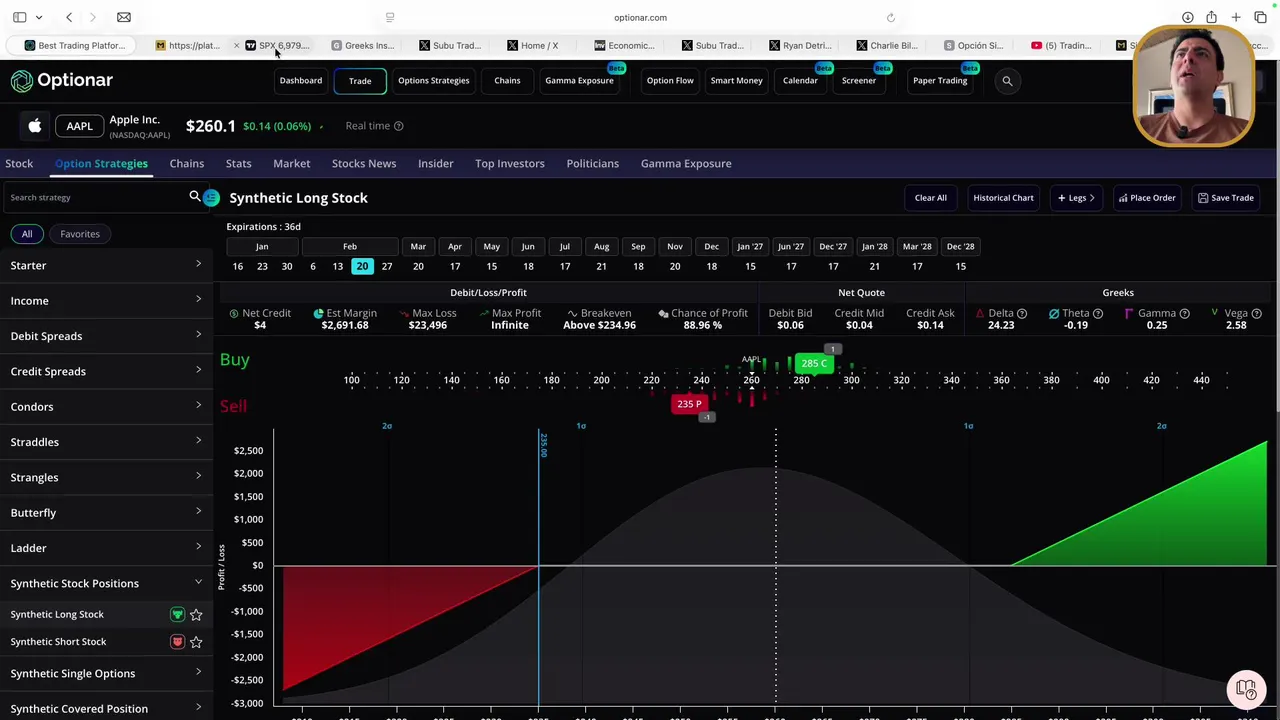Click the Save Trade button
The width and height of the screenshot is (1280, 720).
(x=1226, y=198)
